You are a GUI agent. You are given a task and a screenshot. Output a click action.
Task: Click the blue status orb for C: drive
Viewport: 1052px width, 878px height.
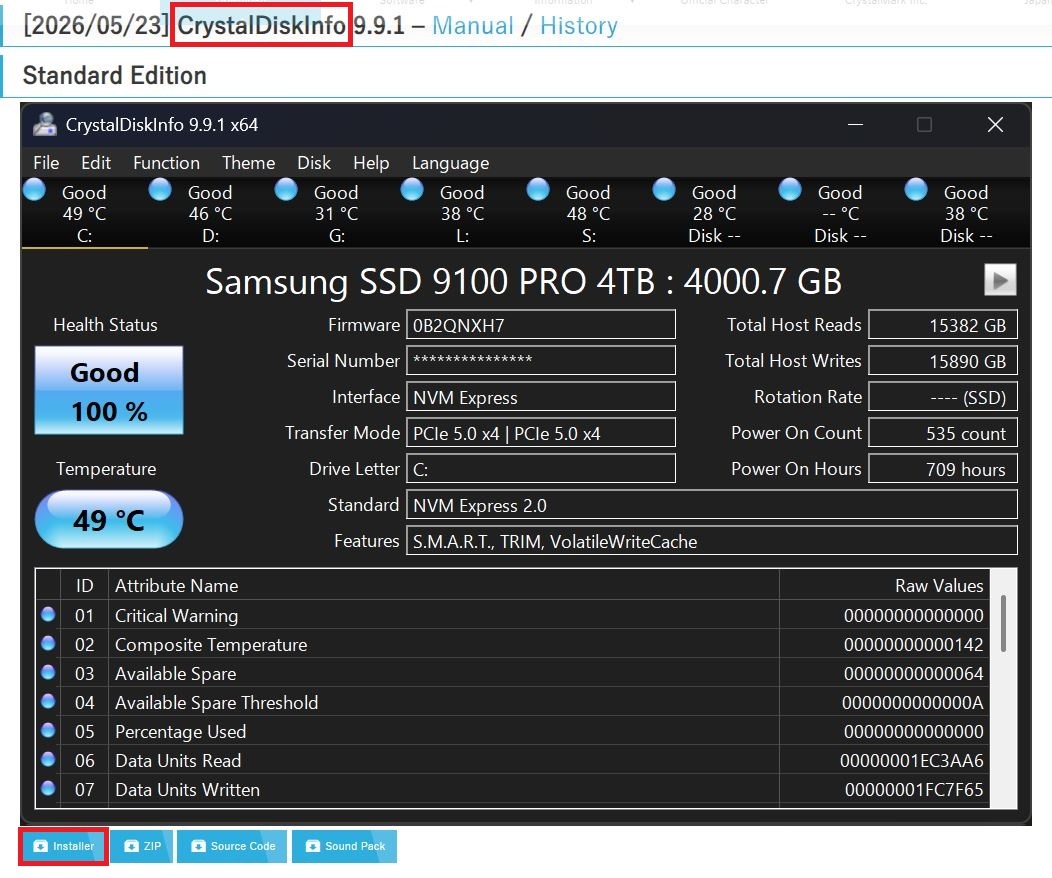(x=34, y=190)
